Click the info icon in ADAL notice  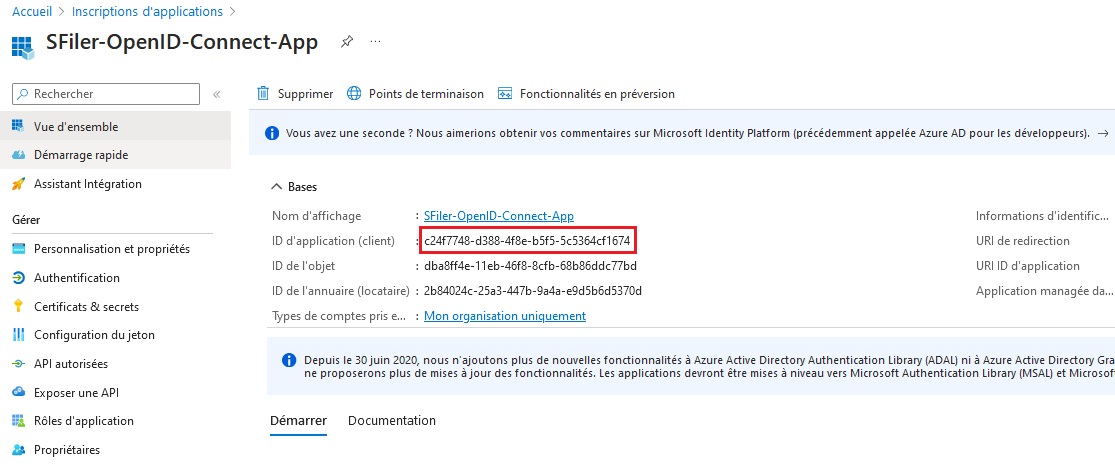click(289, 360)
